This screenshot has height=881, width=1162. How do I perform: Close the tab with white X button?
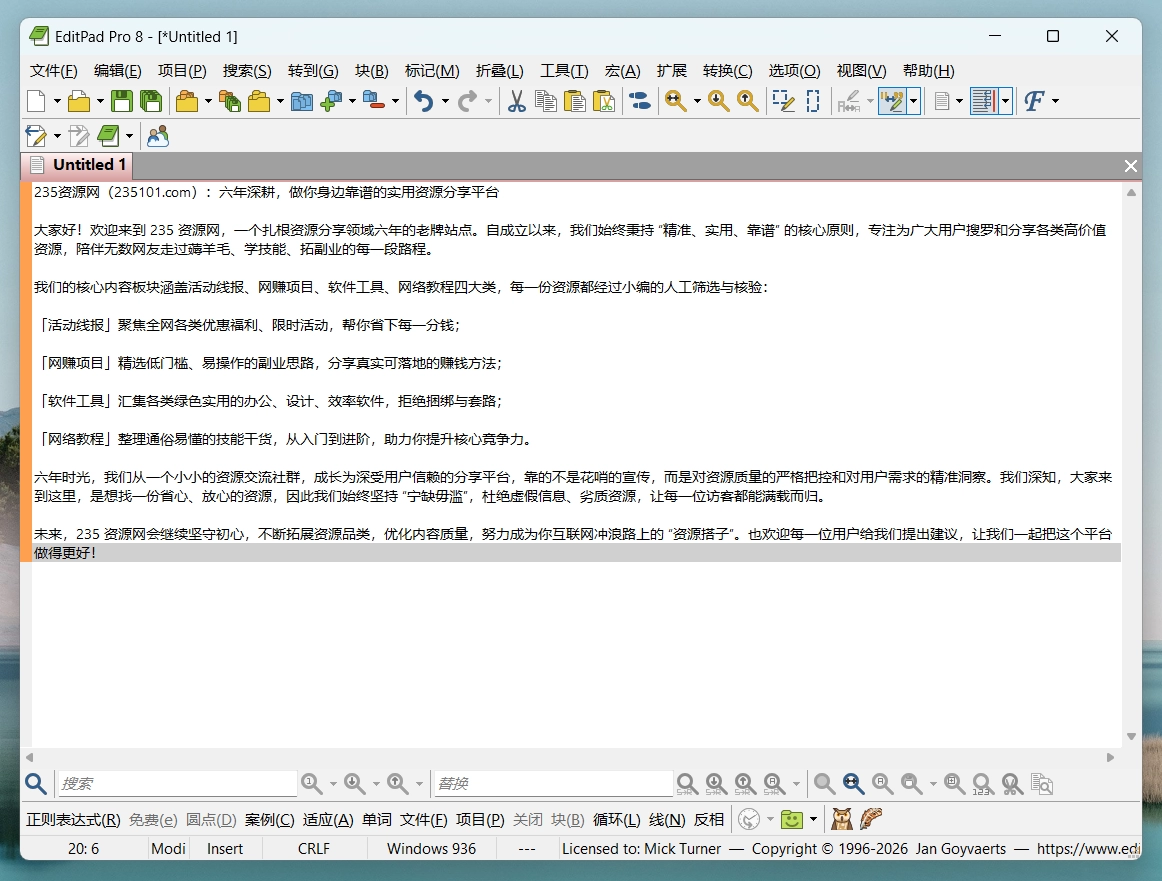pyautogui.click(x=1130, y=166)
